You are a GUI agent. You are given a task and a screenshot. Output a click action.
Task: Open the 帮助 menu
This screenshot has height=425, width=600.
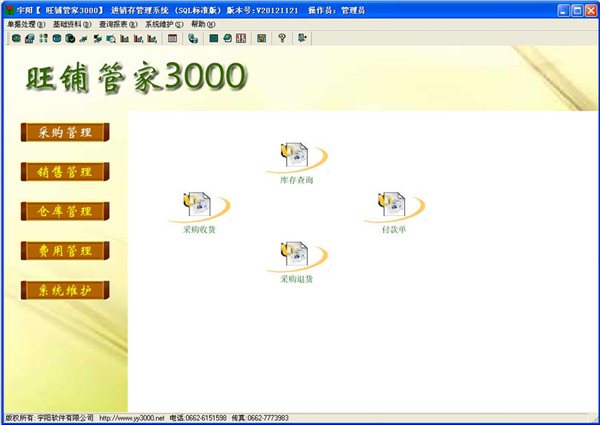(x=203, y=24)
